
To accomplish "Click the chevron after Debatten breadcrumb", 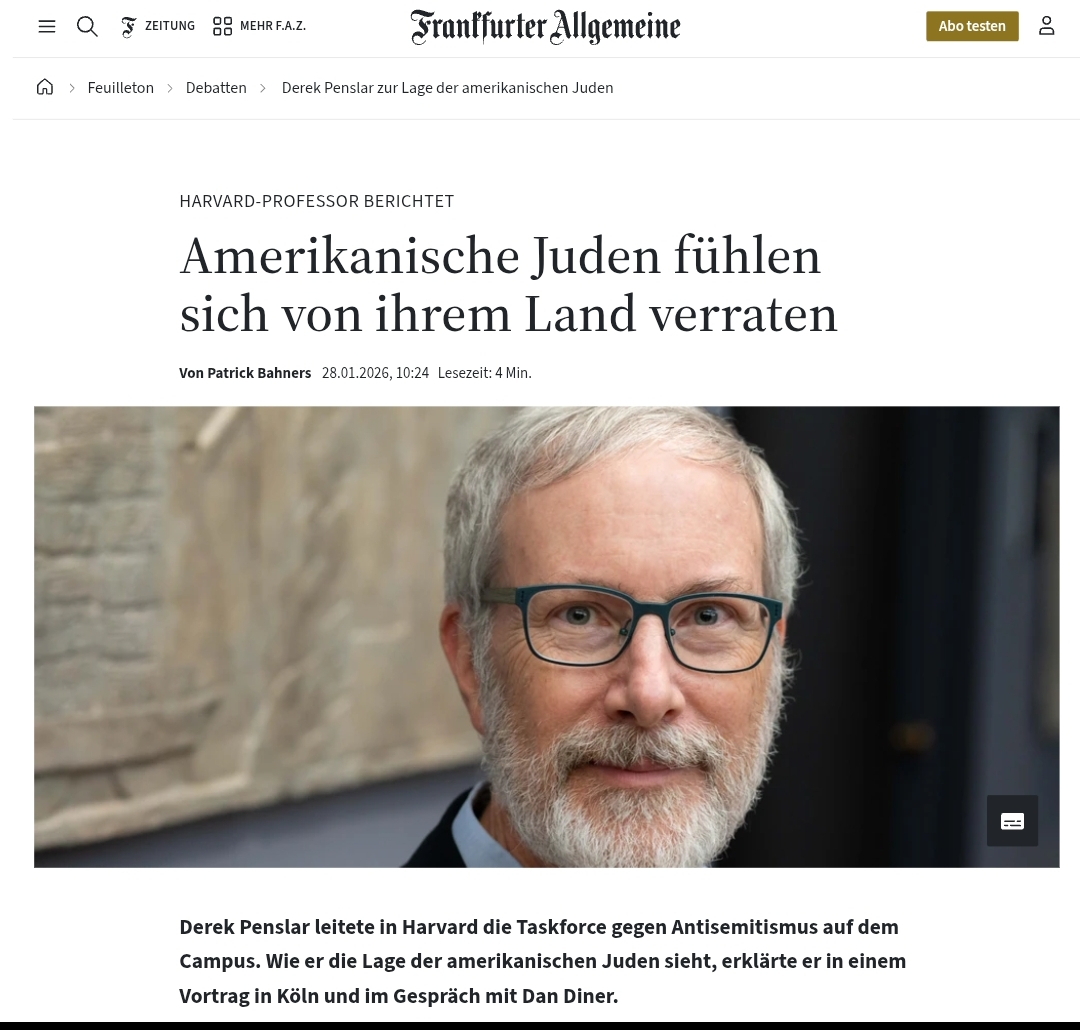I will coord(263,88).
